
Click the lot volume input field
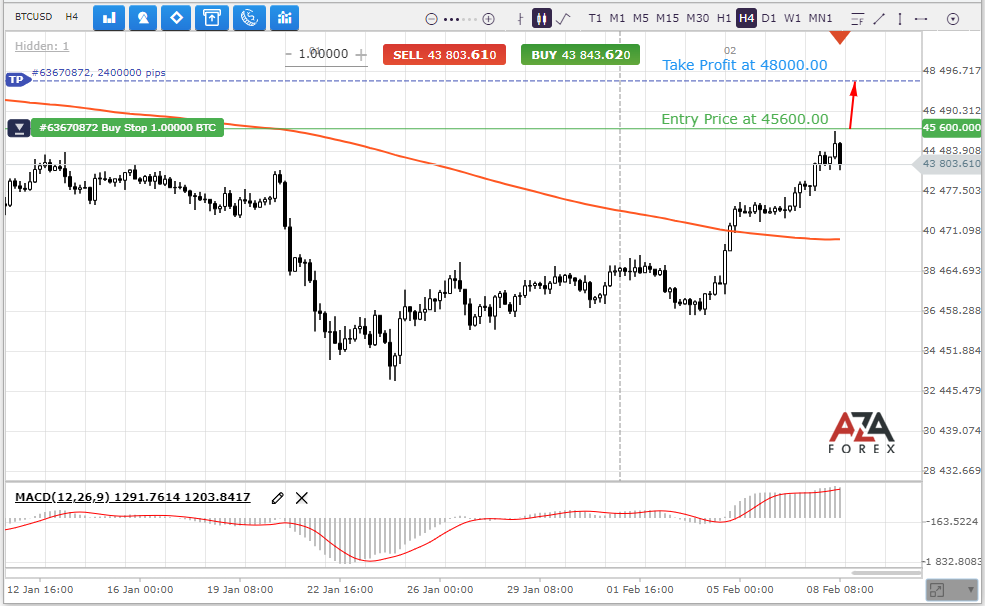tap(324, 54)
